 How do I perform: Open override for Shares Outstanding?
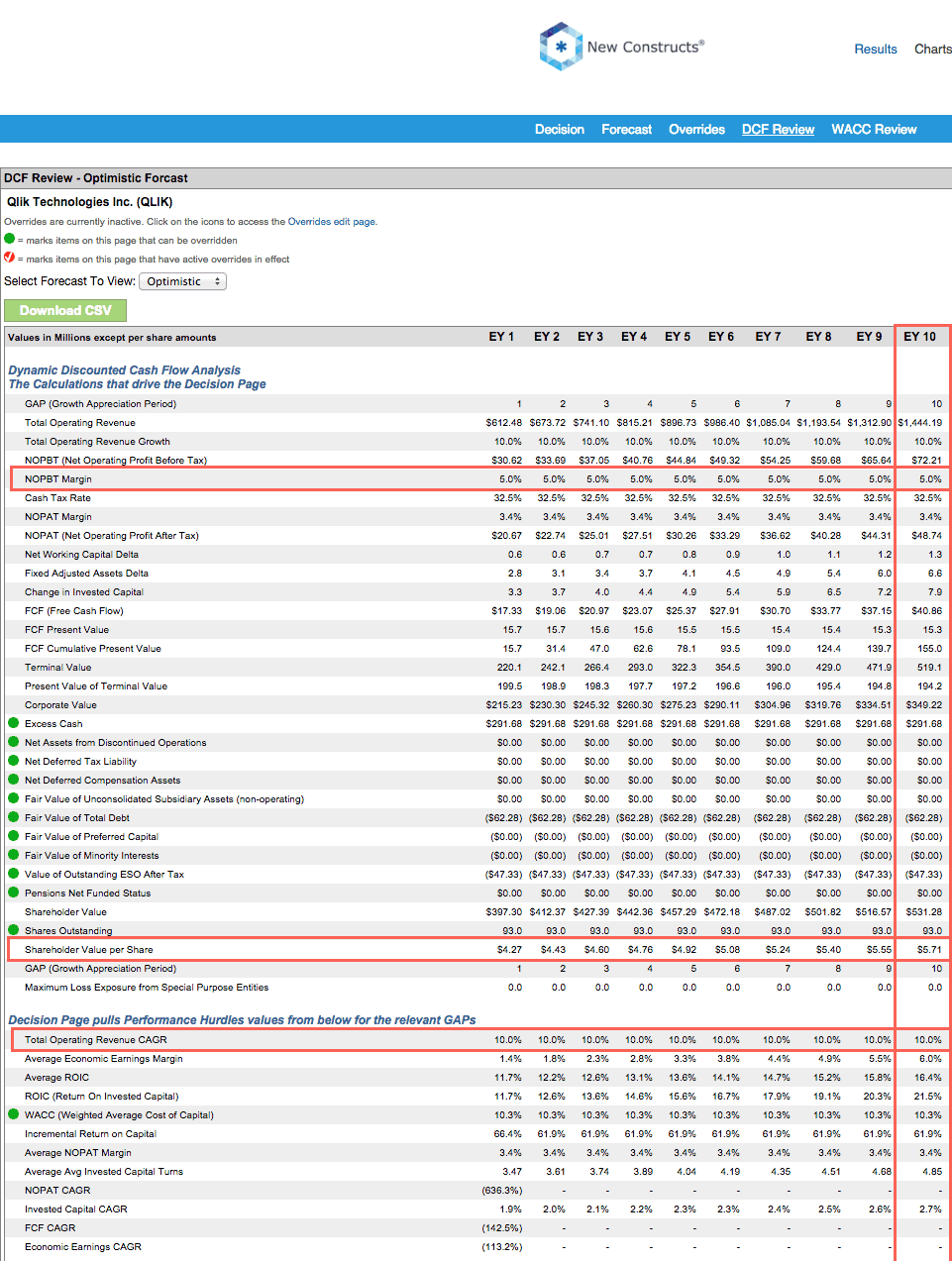click(x=14, y=930)
